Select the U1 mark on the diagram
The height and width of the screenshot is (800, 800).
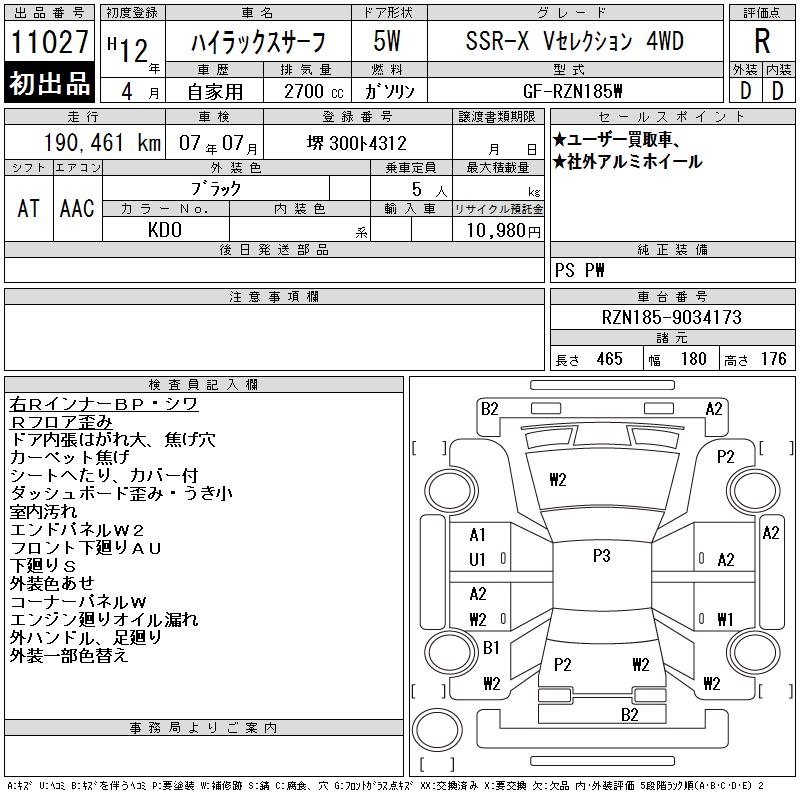coord(478,560)
